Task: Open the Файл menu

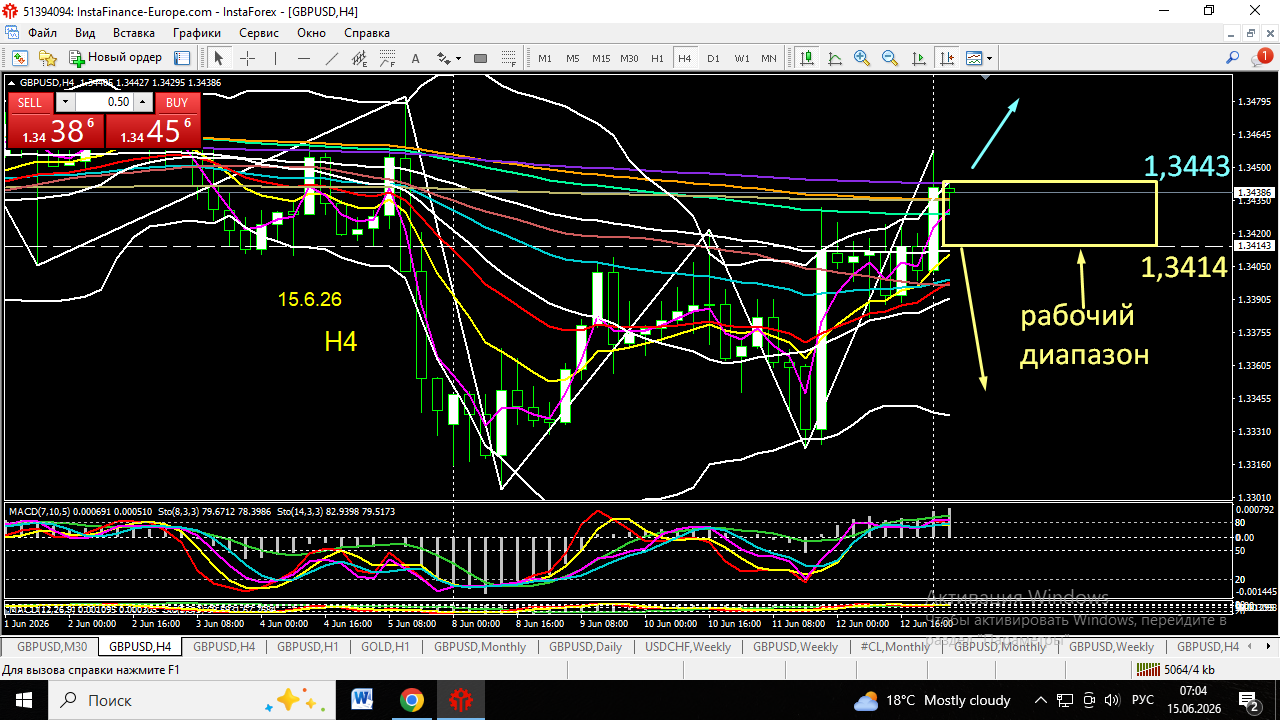Action: pyautogui.click(x=42, y=32)
